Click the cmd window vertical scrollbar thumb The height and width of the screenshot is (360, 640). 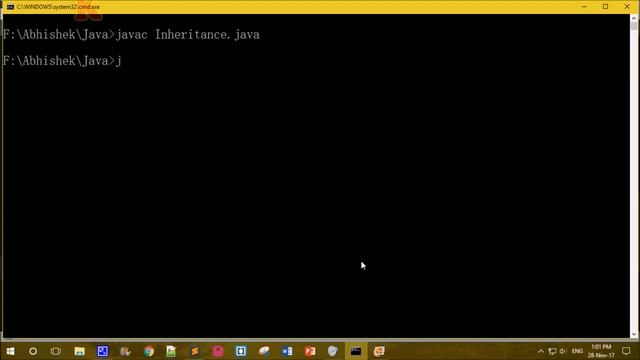(x=634, y=26)
